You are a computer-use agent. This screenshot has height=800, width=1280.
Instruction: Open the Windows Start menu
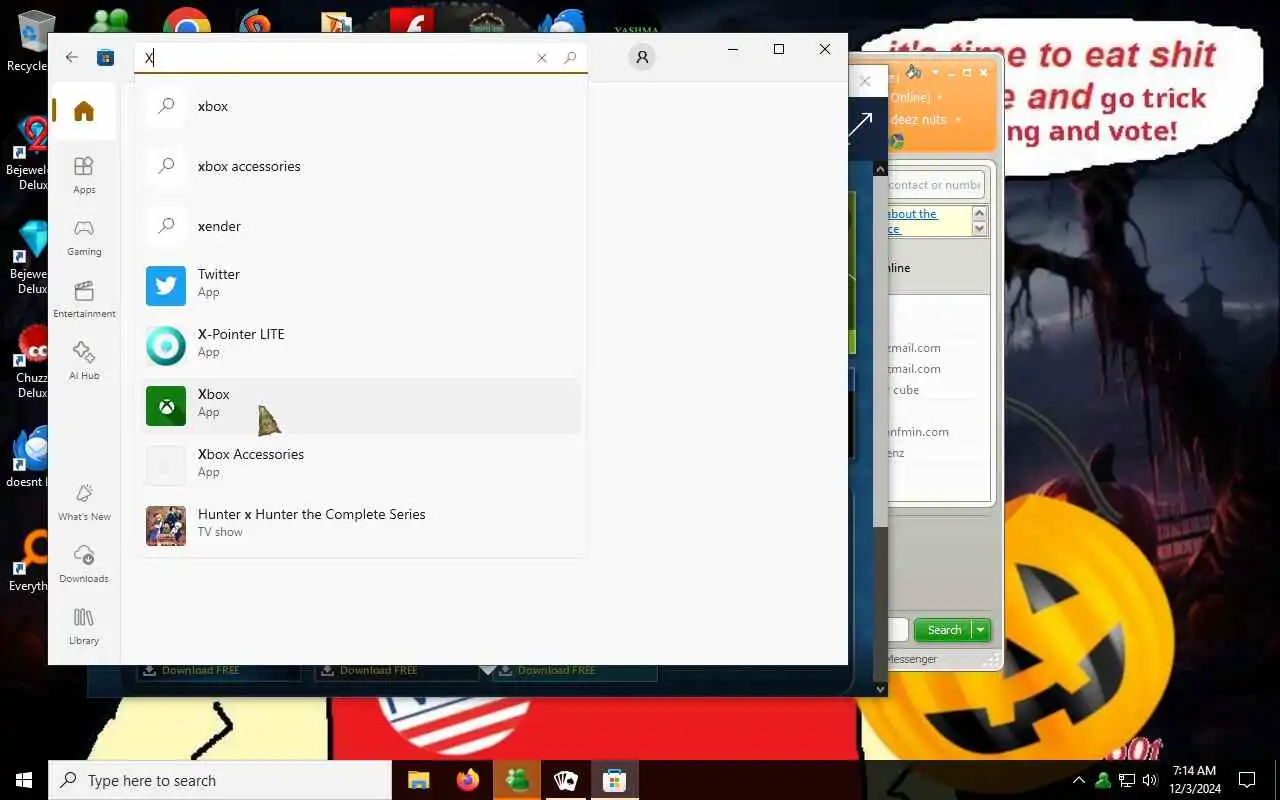tap(24, 780)
